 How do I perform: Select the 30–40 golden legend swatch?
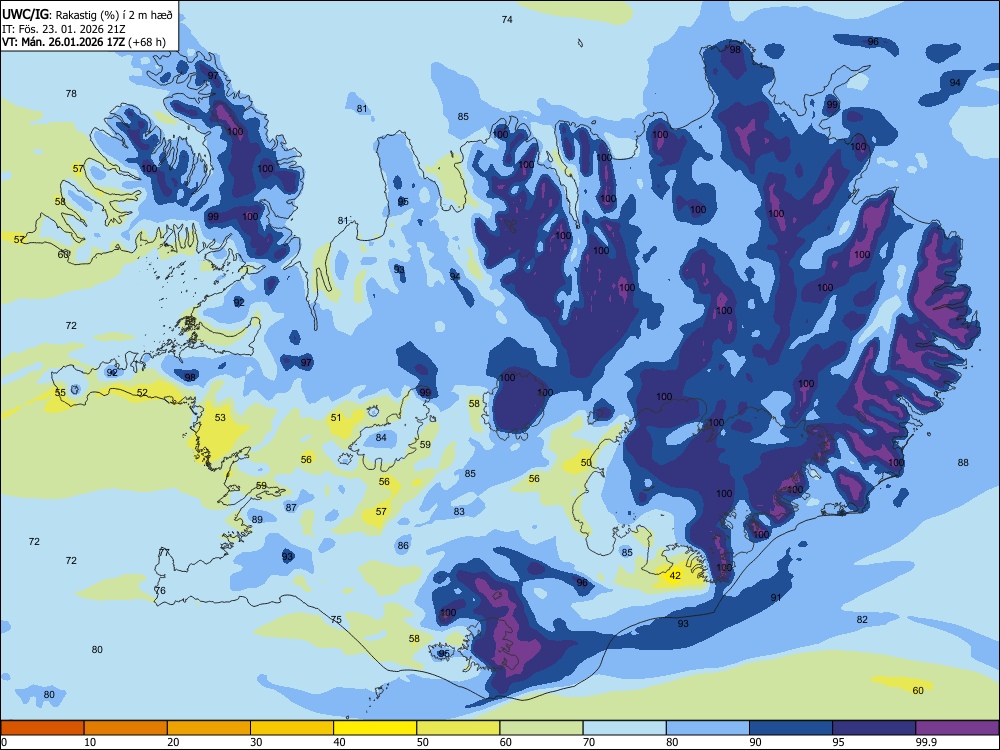click(x=292, y=728)
